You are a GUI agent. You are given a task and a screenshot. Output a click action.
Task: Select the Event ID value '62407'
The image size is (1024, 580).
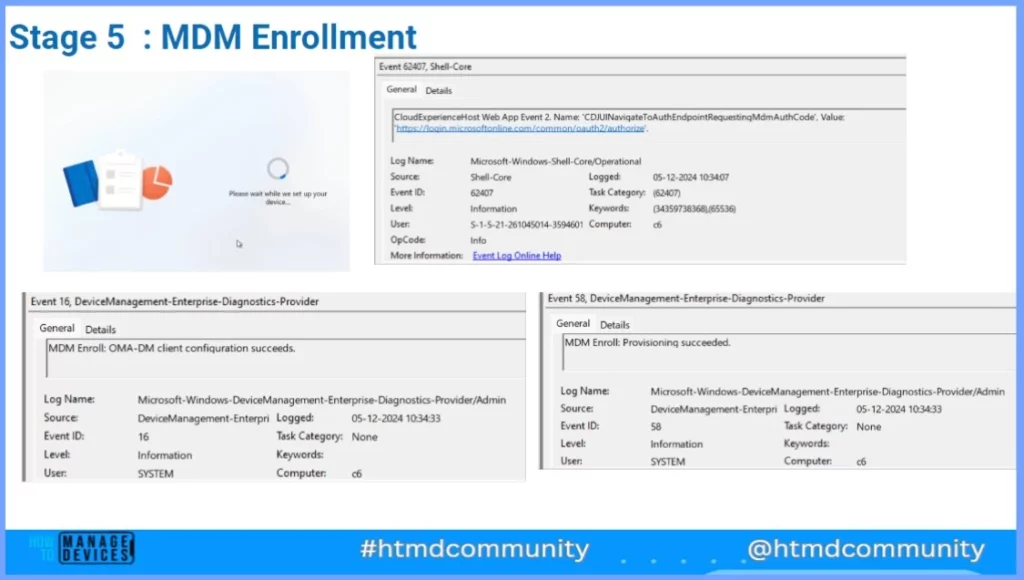tap(481, 193)
